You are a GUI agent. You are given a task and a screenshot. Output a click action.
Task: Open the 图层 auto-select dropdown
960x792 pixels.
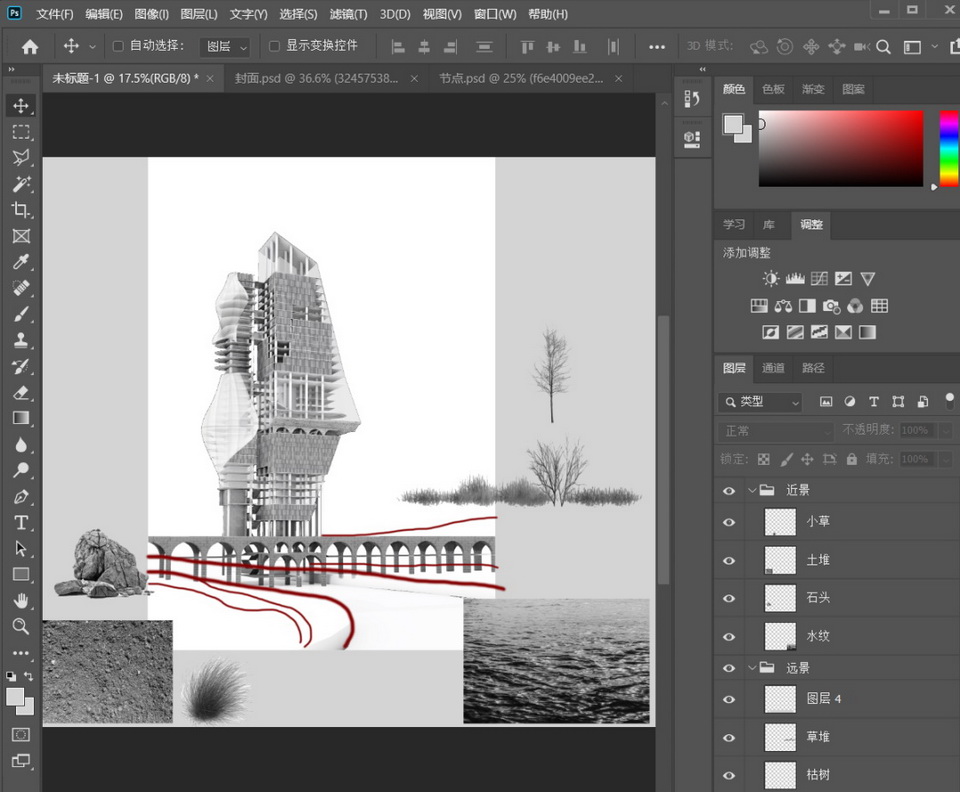click(x=224, y=46)
